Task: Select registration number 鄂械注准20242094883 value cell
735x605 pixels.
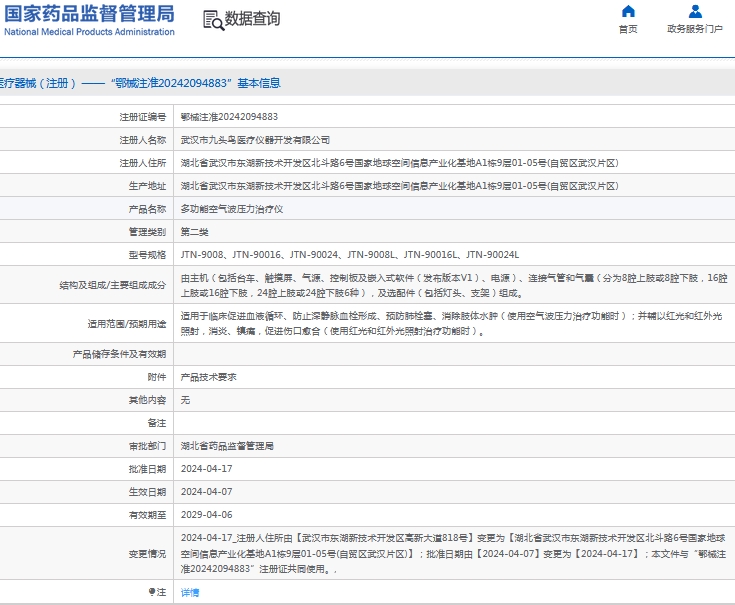Action: point(229,117)
